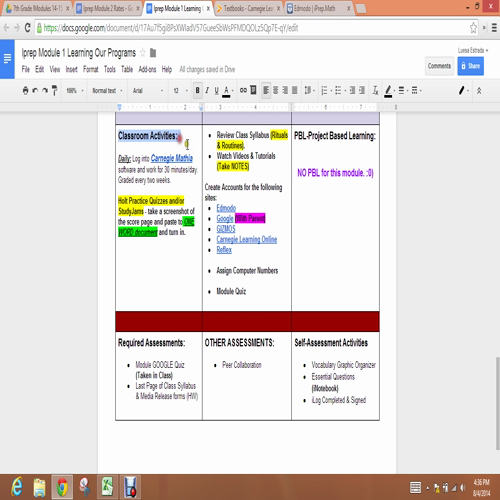Open the File menu

tap(26, 69)
